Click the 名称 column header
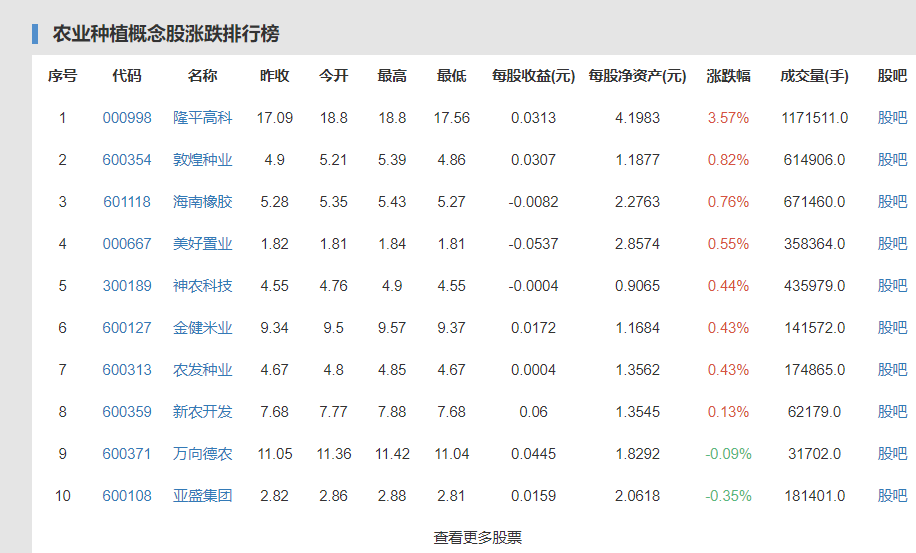 203,76
